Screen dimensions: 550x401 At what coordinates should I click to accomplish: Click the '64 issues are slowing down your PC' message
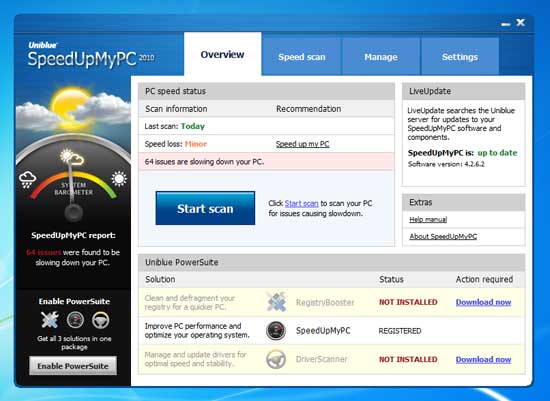pyautogui.click(x=204, y=162)
